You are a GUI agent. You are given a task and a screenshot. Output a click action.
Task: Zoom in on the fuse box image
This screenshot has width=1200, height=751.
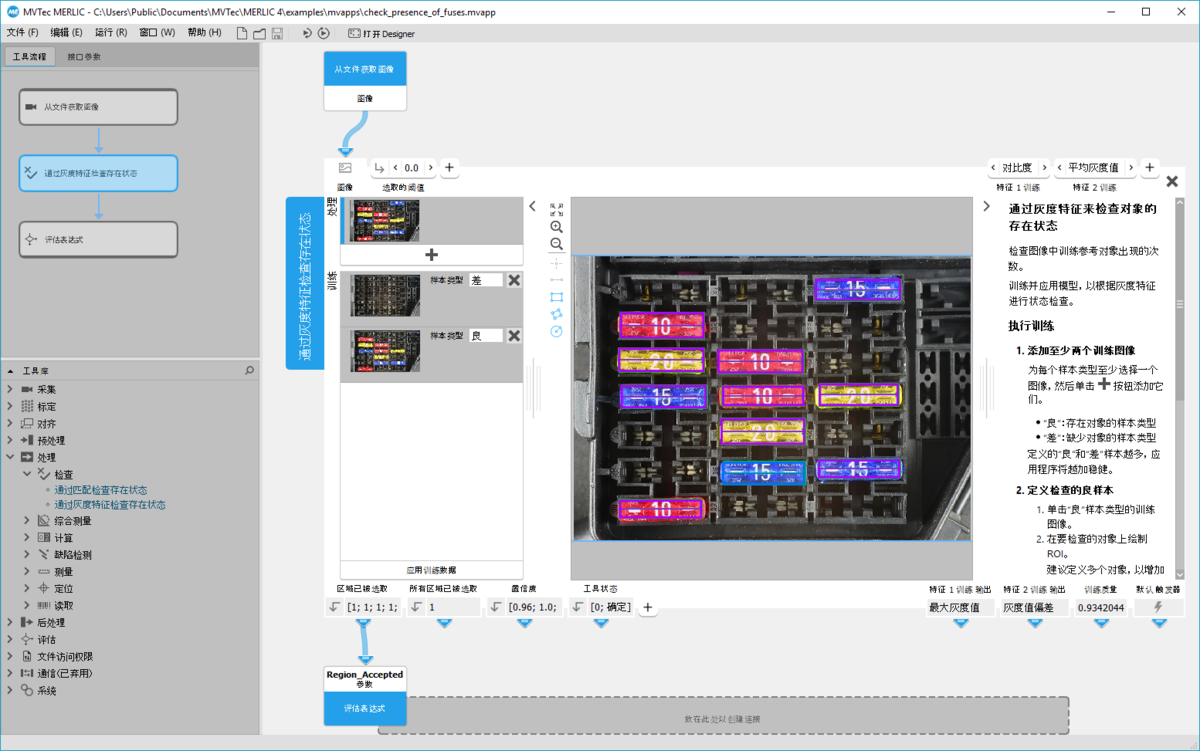tap(556, 227)
